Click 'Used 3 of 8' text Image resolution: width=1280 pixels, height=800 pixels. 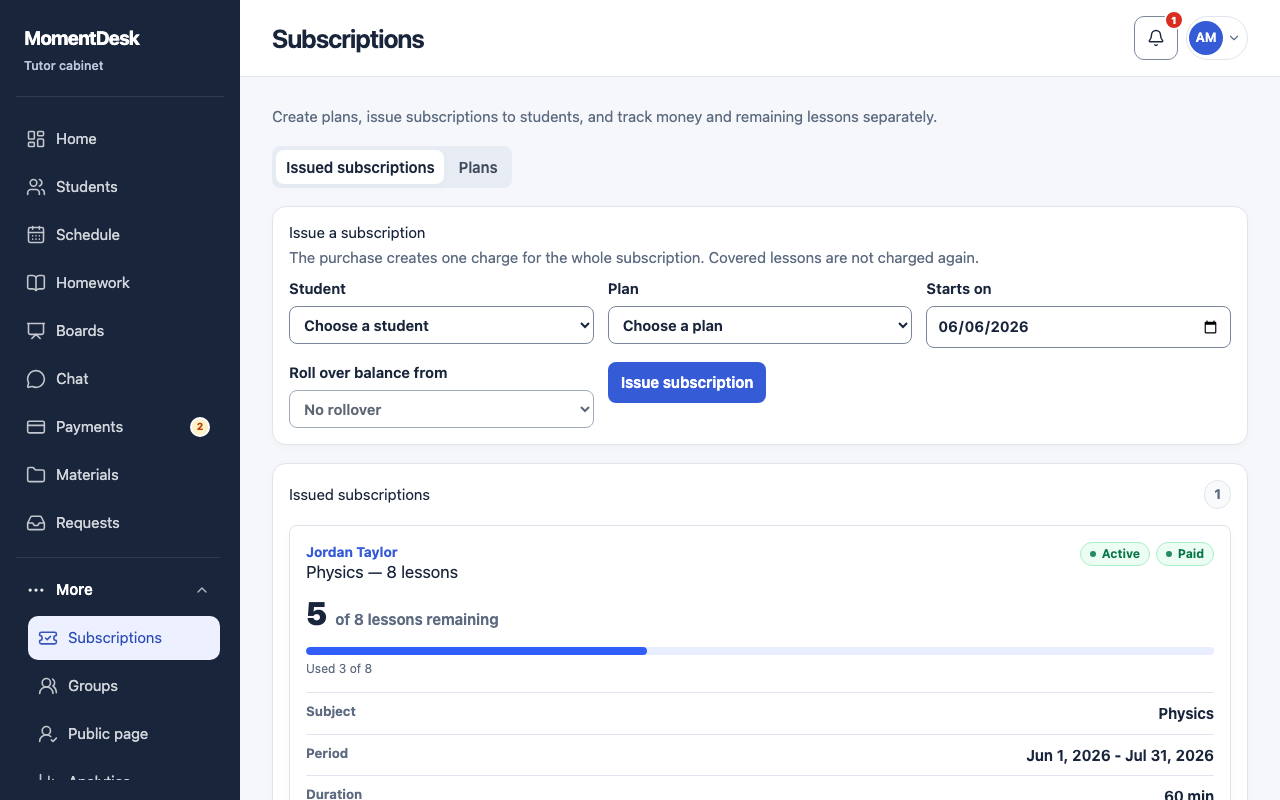point(339,669)
